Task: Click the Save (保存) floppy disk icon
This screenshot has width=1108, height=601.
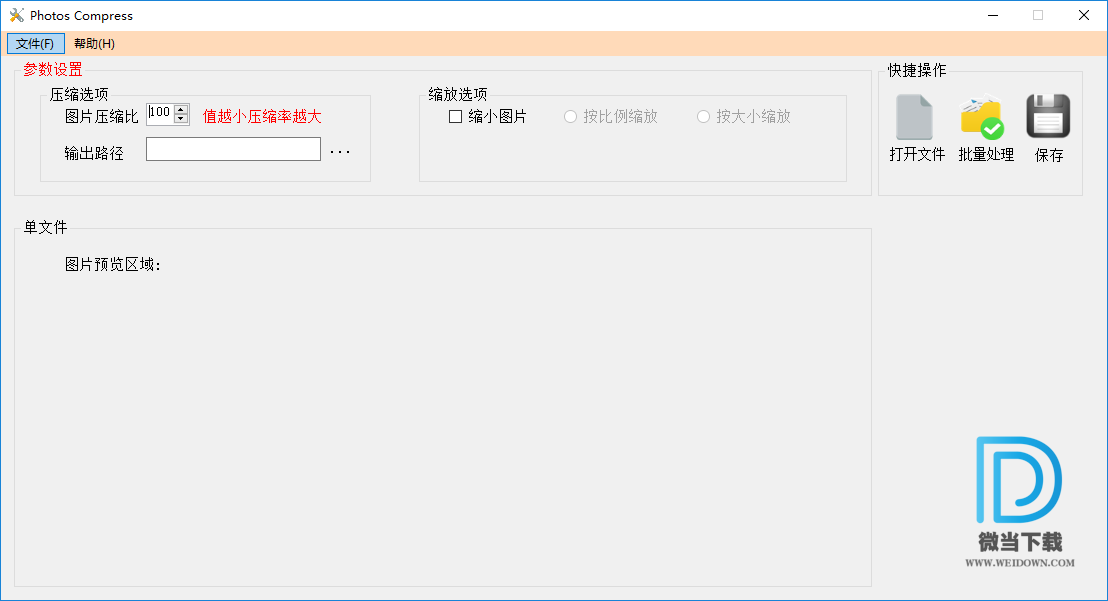Action: tap(1048, 117)
